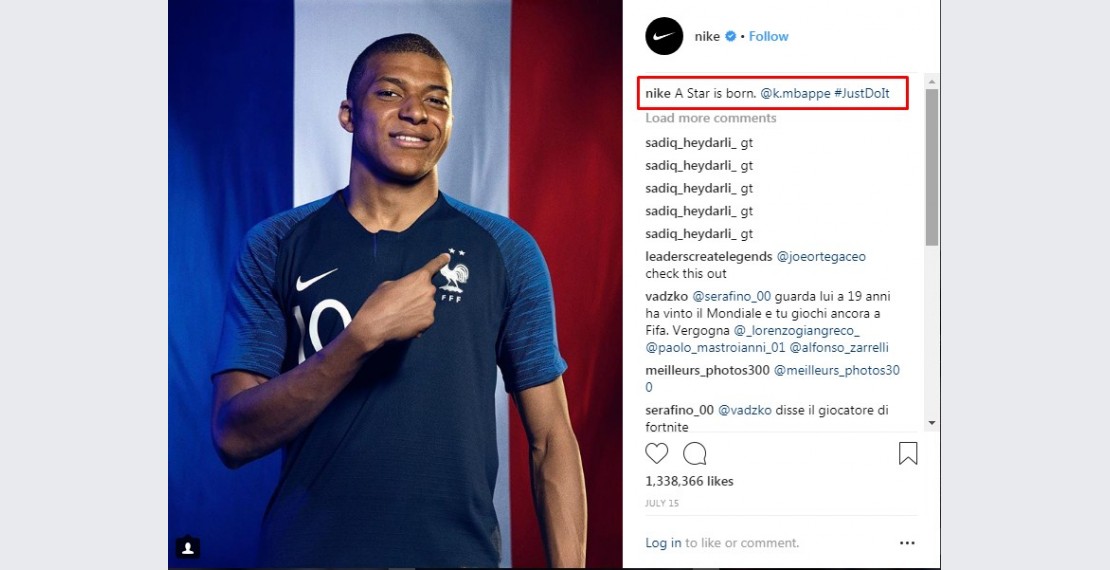
Task: Follow the nike account
Action: point(768,37)
